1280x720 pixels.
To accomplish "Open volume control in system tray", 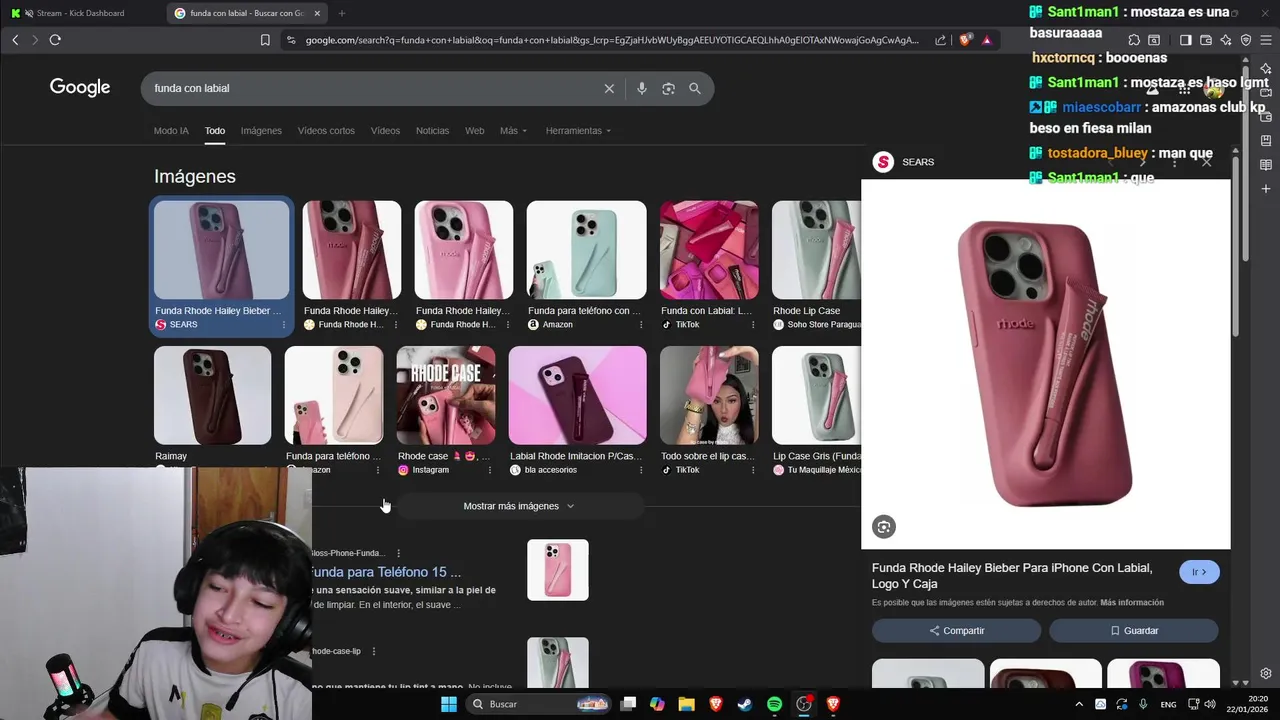I will [1210, 704].
